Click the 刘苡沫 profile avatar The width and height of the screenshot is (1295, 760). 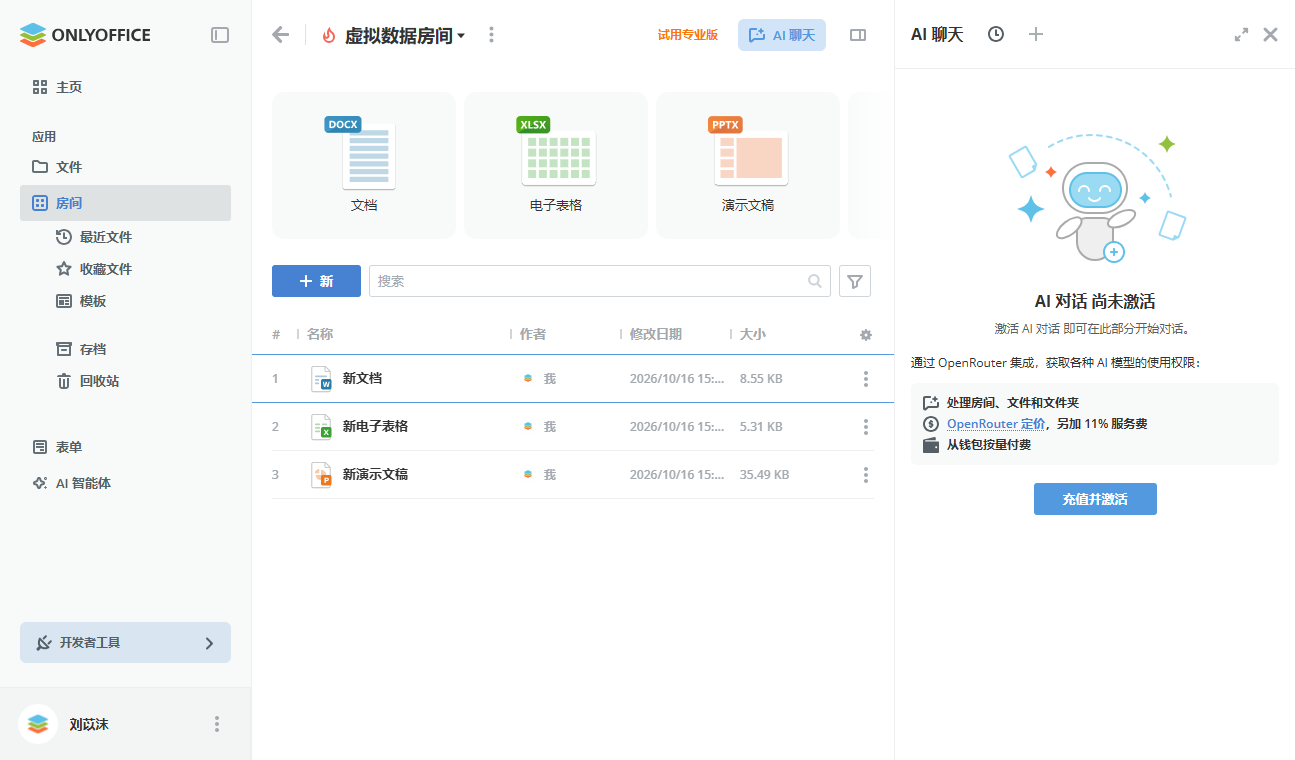(x=38, y=724)
